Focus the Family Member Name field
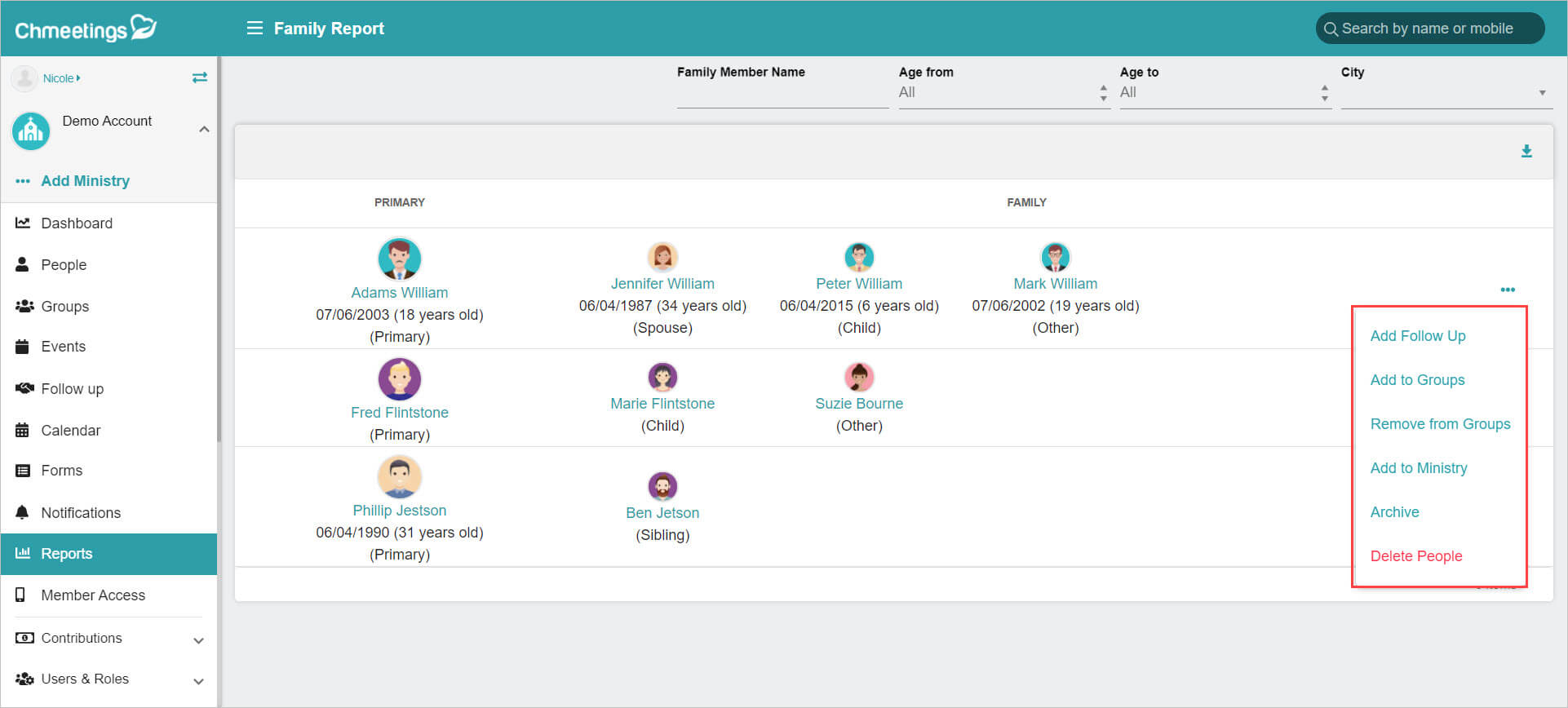Image resolution: width=1568 pixels, height=708 pixels. 782,95
